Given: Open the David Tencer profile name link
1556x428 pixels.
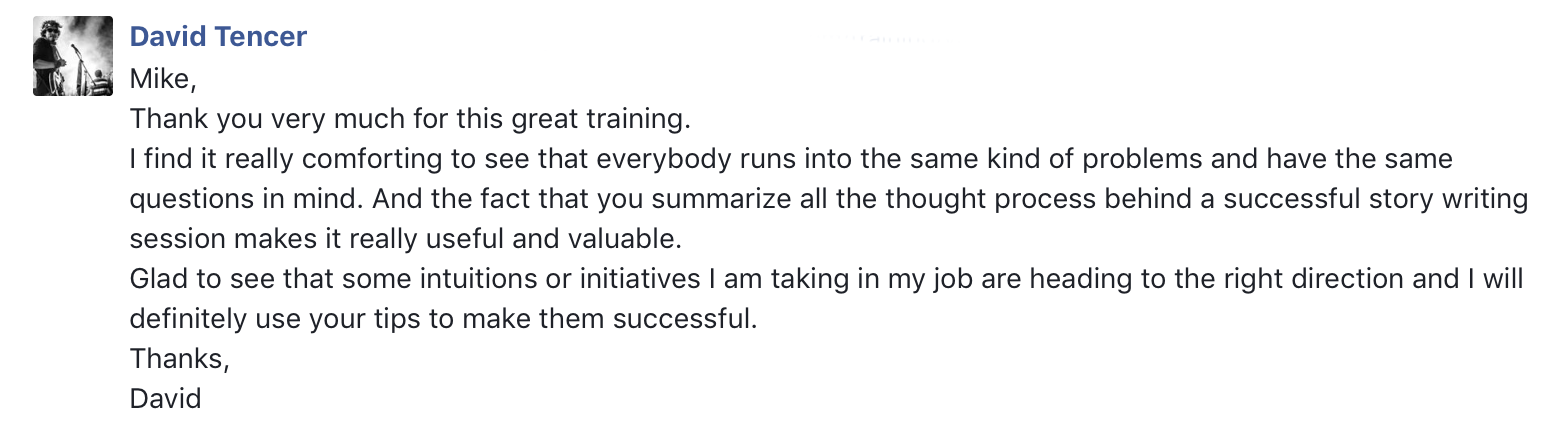Looking at the screenshot, I should pyautogui.click(x=218, y=38).
